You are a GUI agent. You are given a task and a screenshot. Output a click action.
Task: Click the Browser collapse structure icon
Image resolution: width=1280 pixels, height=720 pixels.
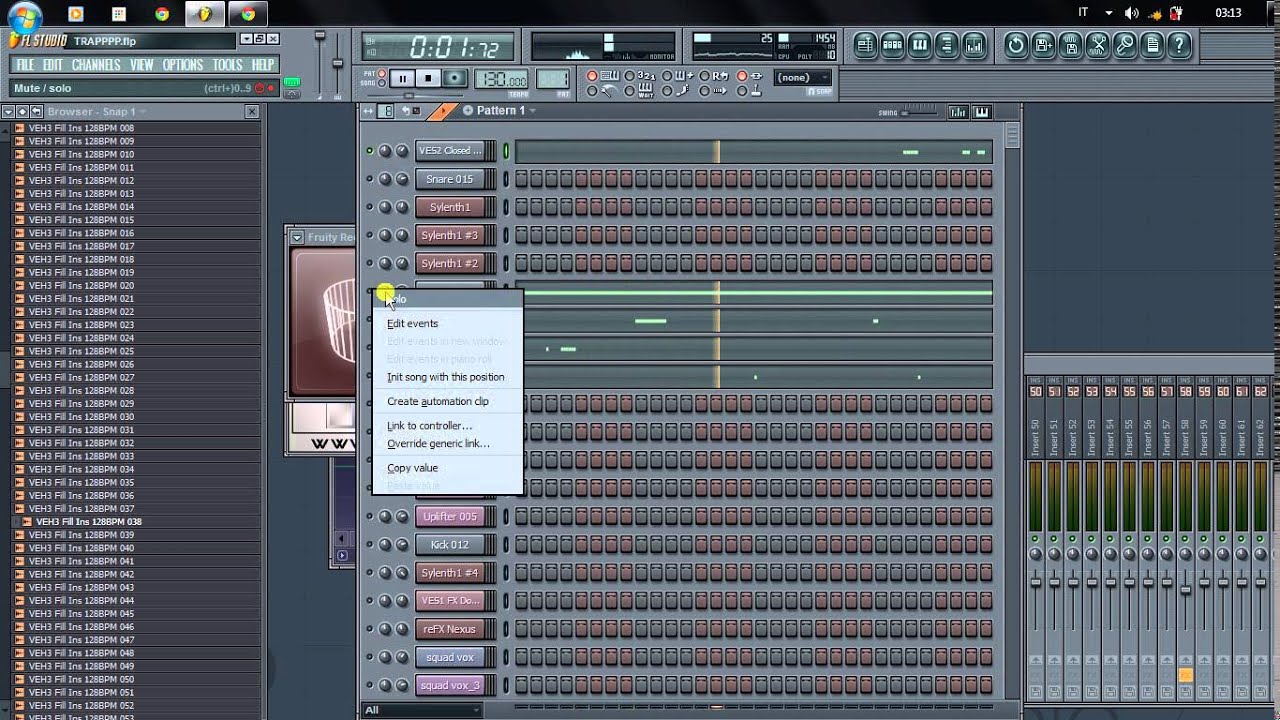click(22, 111)
